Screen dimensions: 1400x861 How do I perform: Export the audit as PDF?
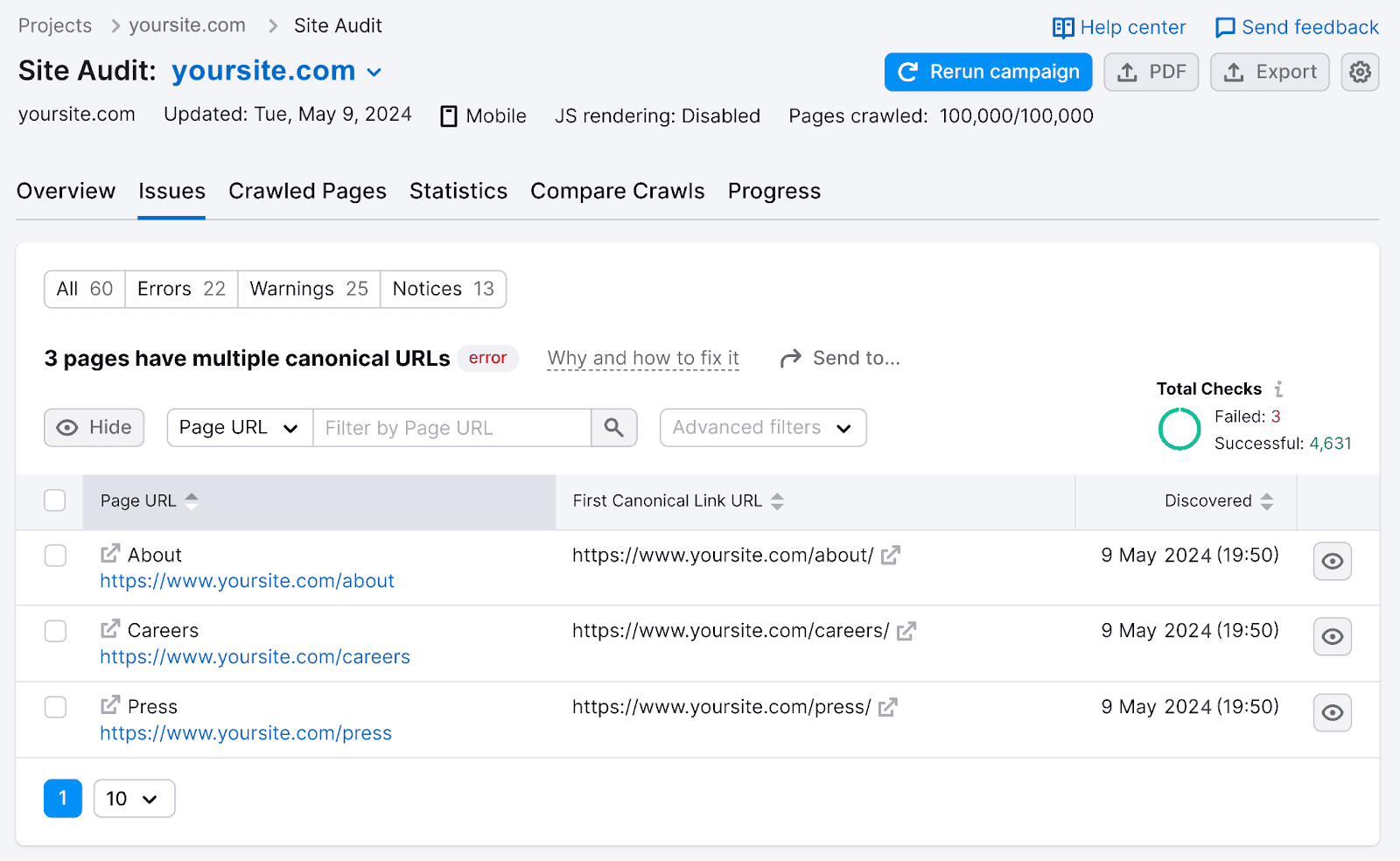[x=1151, y=72]
